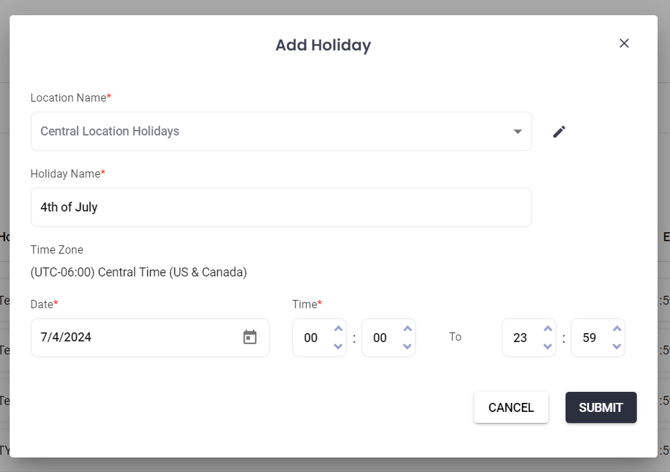
Task: Click the Holiday Name text field
Action: pyautogui.click(x=280, y=207)
